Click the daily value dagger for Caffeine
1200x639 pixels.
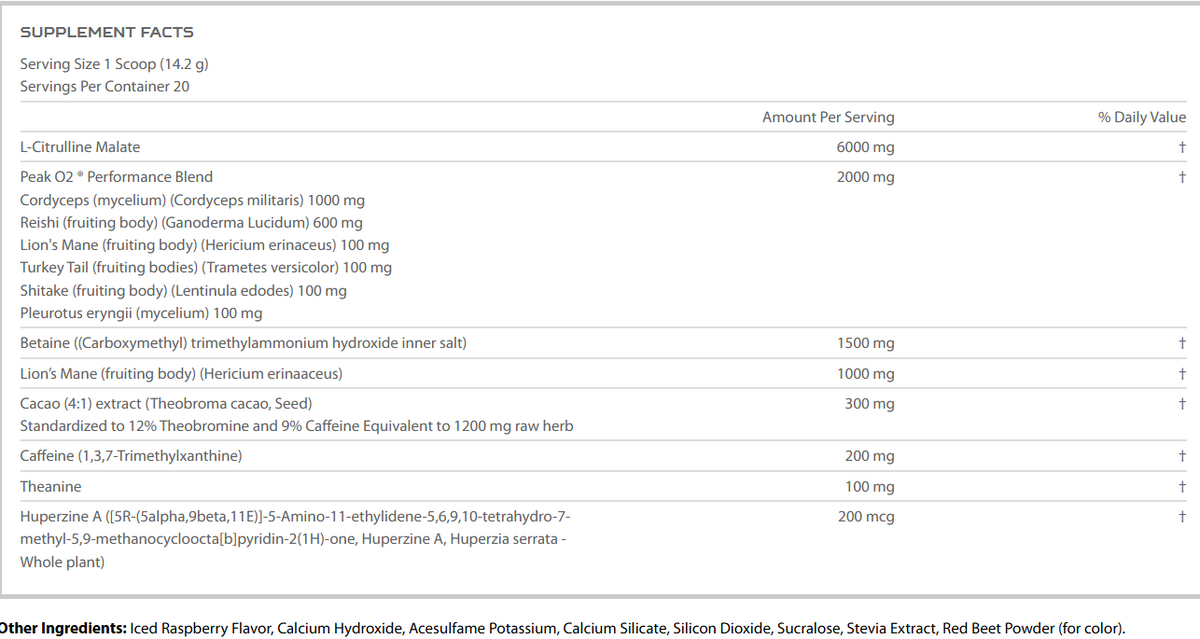click(1182, 456)
